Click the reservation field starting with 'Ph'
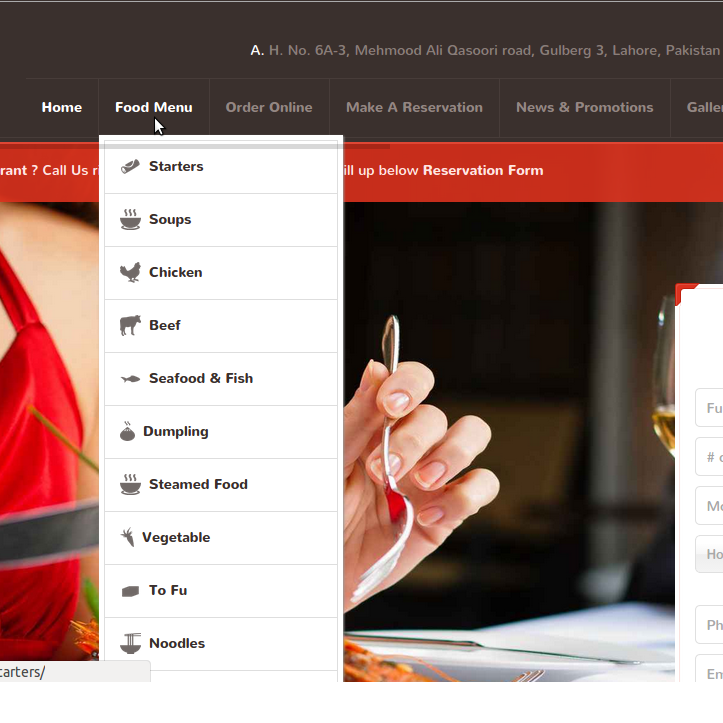Image resolution: width=723 pixels, height=723 pixels. 709,625
